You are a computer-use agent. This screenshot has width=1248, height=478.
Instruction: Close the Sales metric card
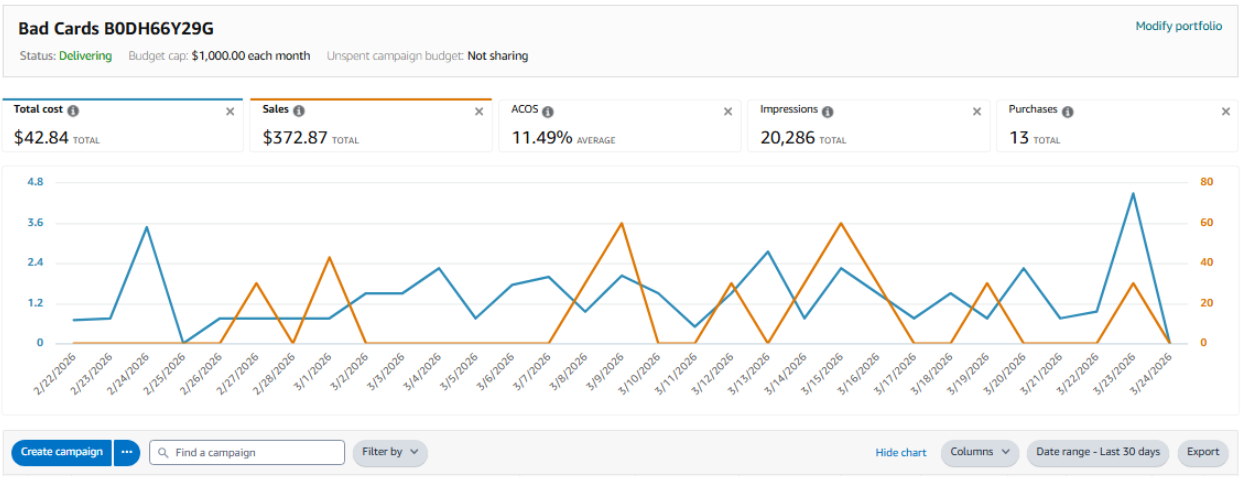tap(479, 112)
